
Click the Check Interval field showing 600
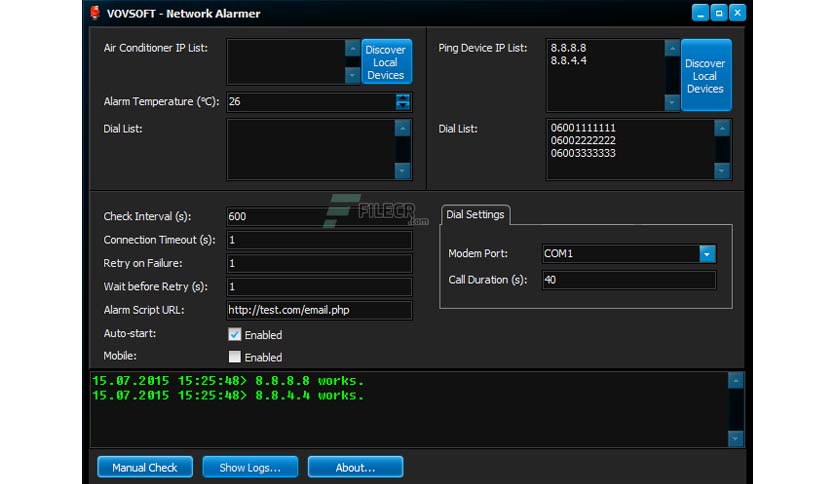click(319, 216)
